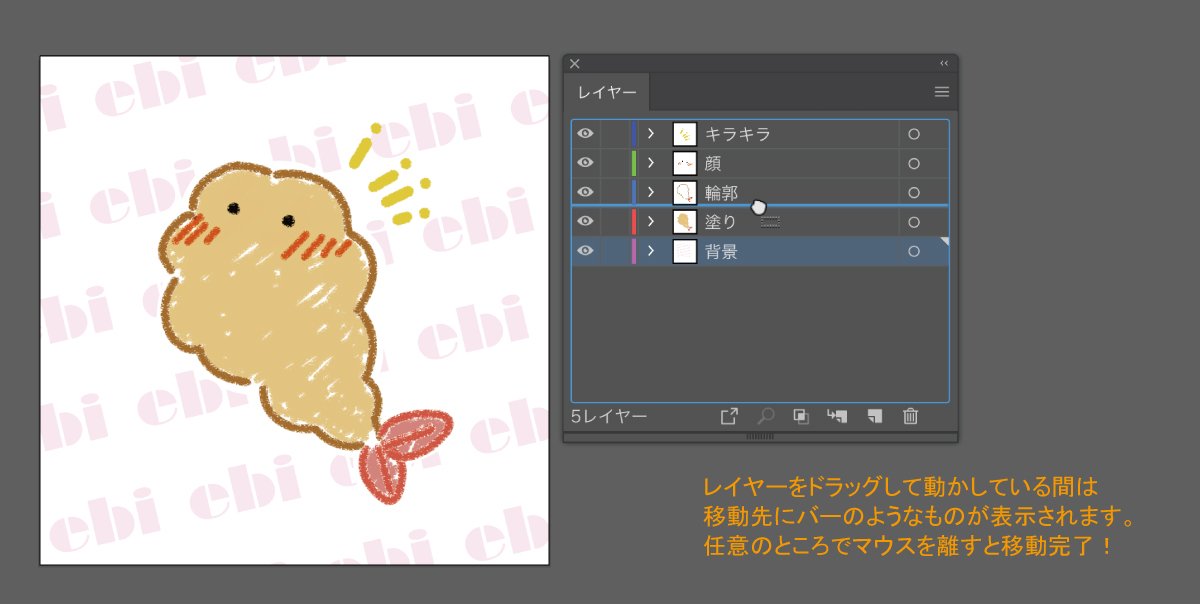Click the green color bar of the 顔 layer

[634, 163]
